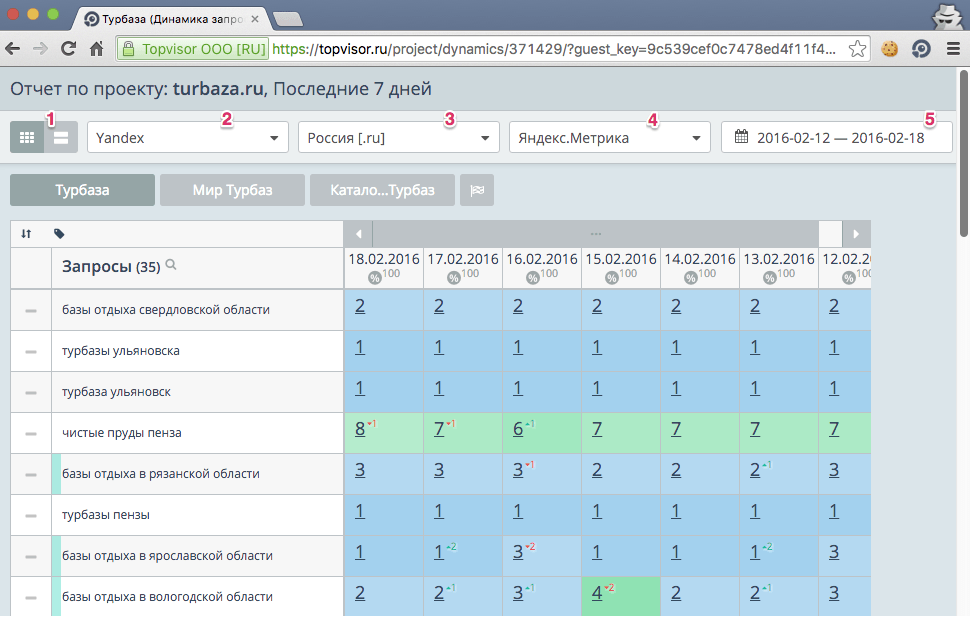The height and width of the screenshot is (617, 970).
Task: Open a new browser tab
Action: click(x=288, y=20)
